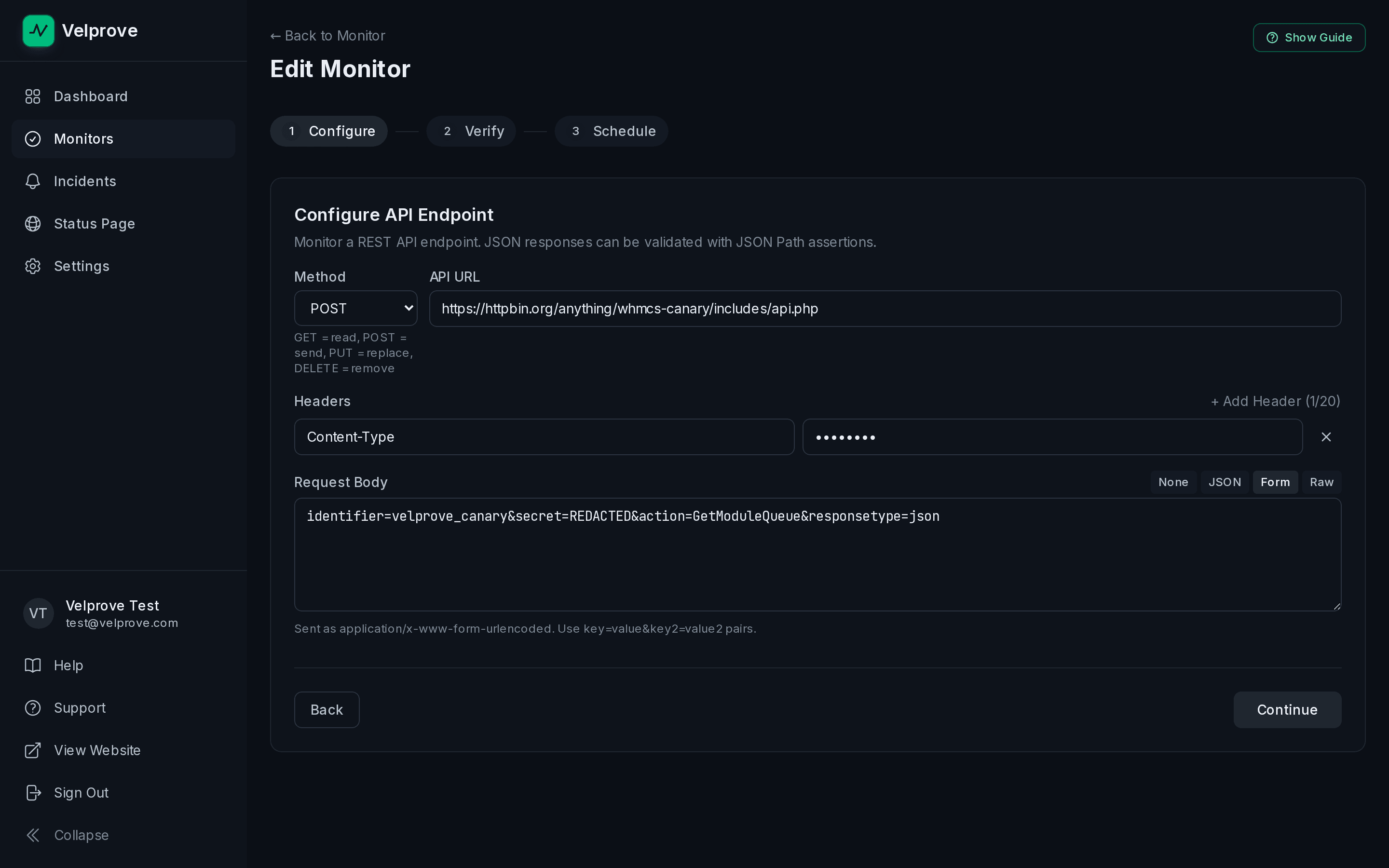Select the Monitors checkmark icon
Screen dimensions: 1389x868
[33, 139]
